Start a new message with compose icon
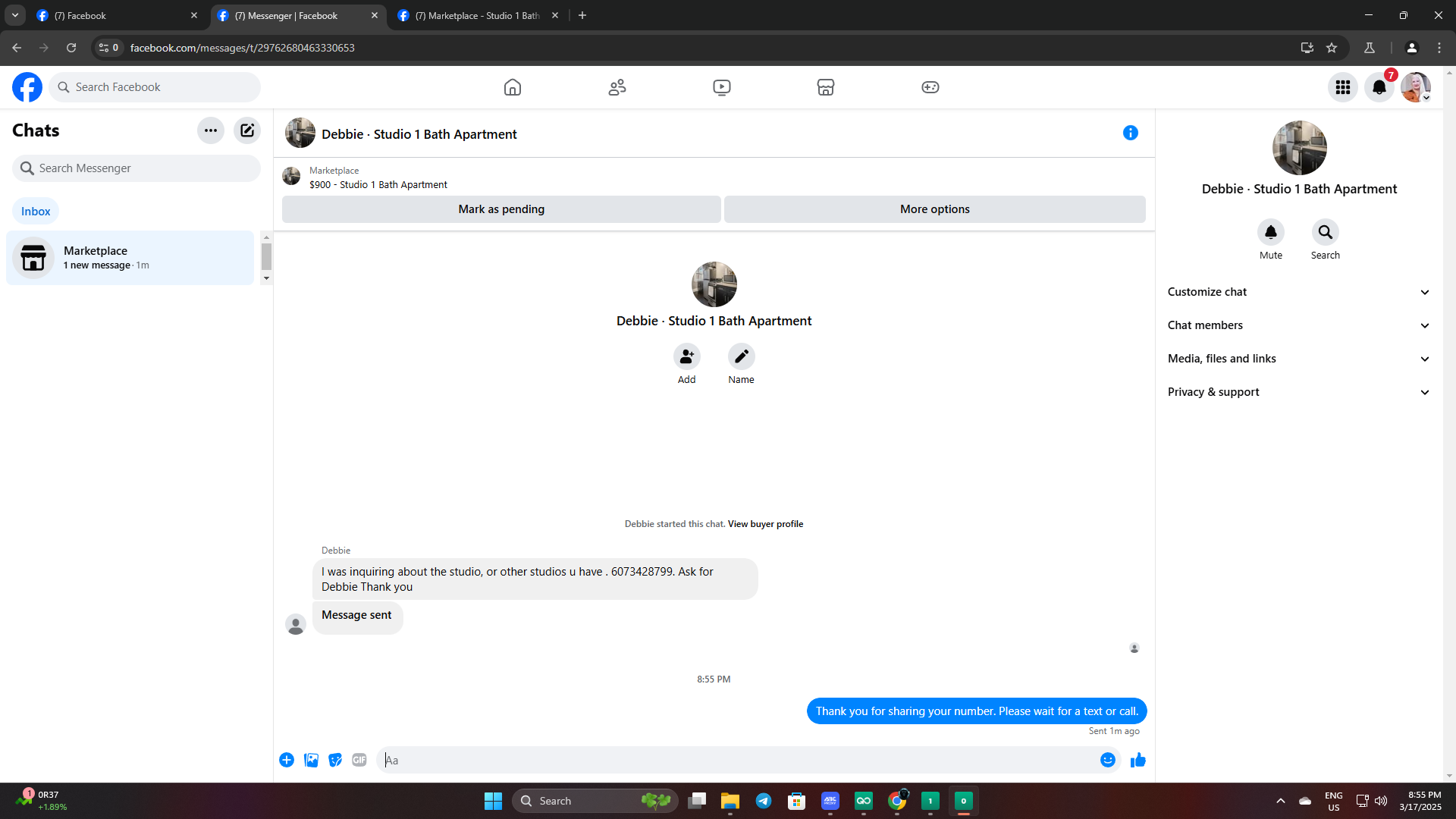The image size is (1456, 819). [247, 130]
